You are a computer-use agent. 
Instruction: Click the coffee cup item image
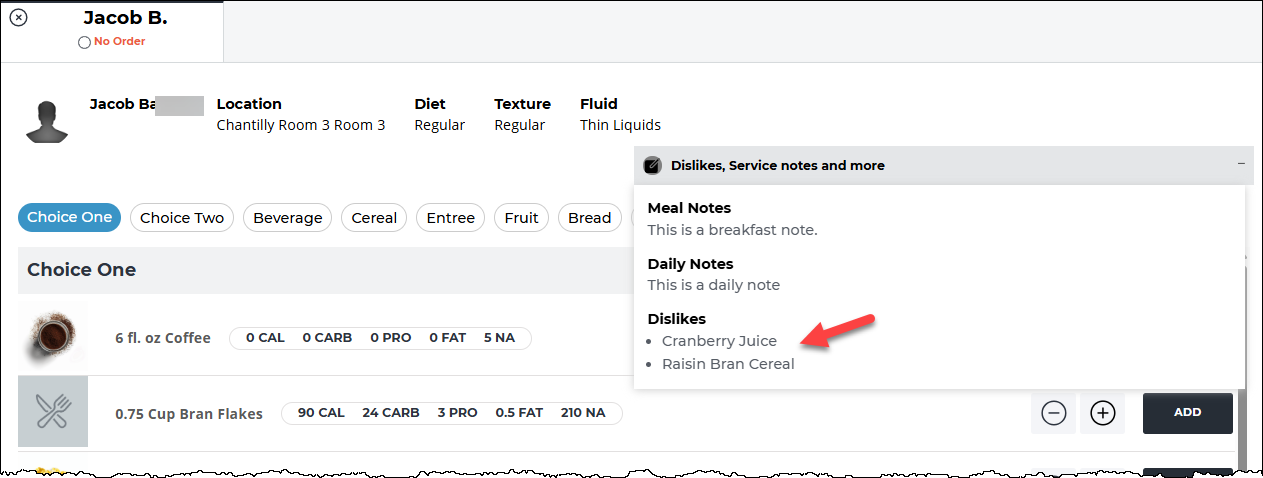point(53,336)
